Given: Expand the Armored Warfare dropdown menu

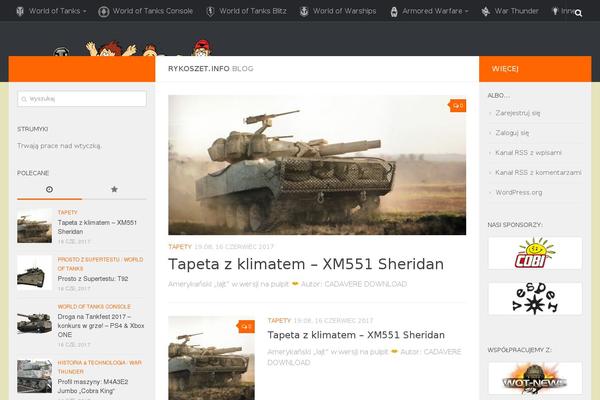Looking at the screenshot, I should [x=466, y=11].
